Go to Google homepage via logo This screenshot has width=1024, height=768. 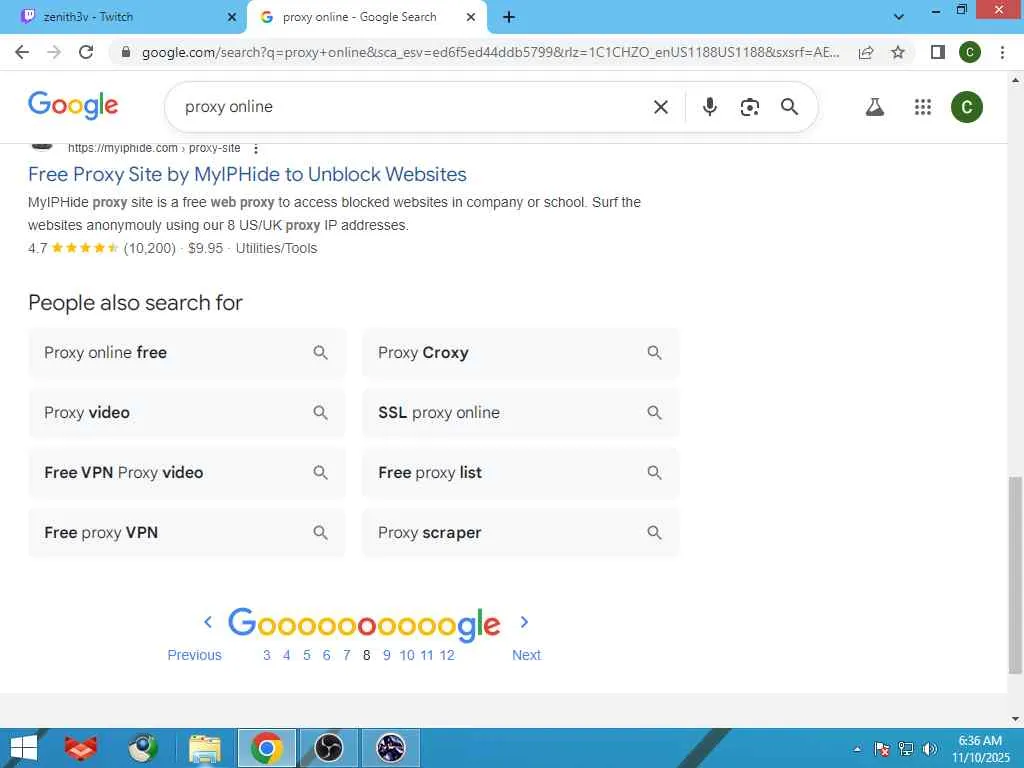(x=73, y=105)
